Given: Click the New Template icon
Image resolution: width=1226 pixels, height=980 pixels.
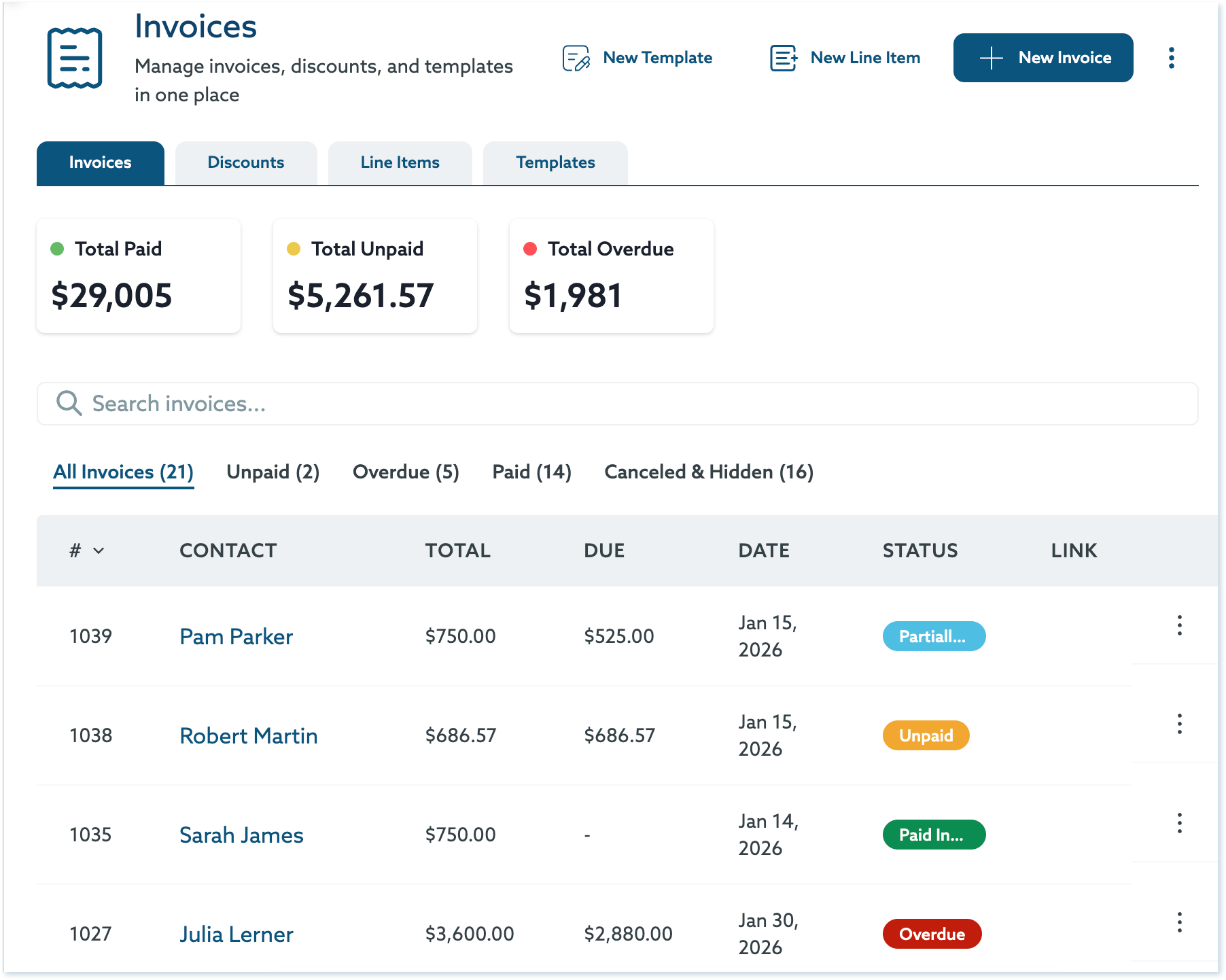Looking at the screenshot, I should 576,58.
